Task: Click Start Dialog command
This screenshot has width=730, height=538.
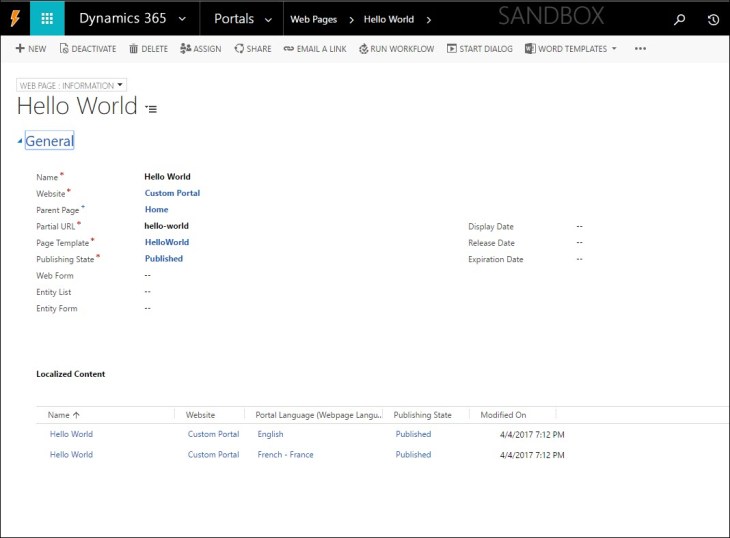Action: click(x=480, y=49)
